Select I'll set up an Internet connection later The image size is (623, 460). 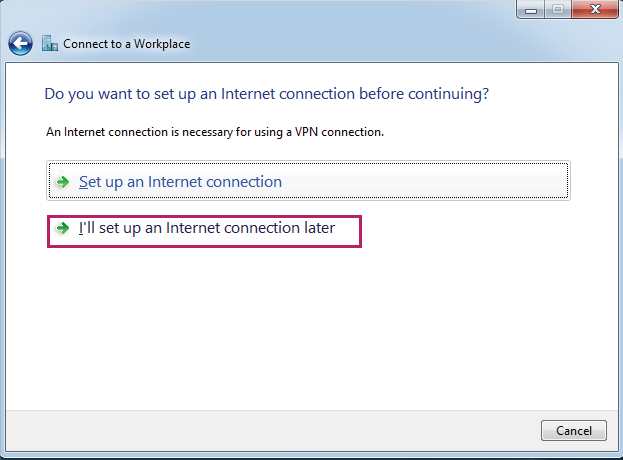[x=206, y=229]
